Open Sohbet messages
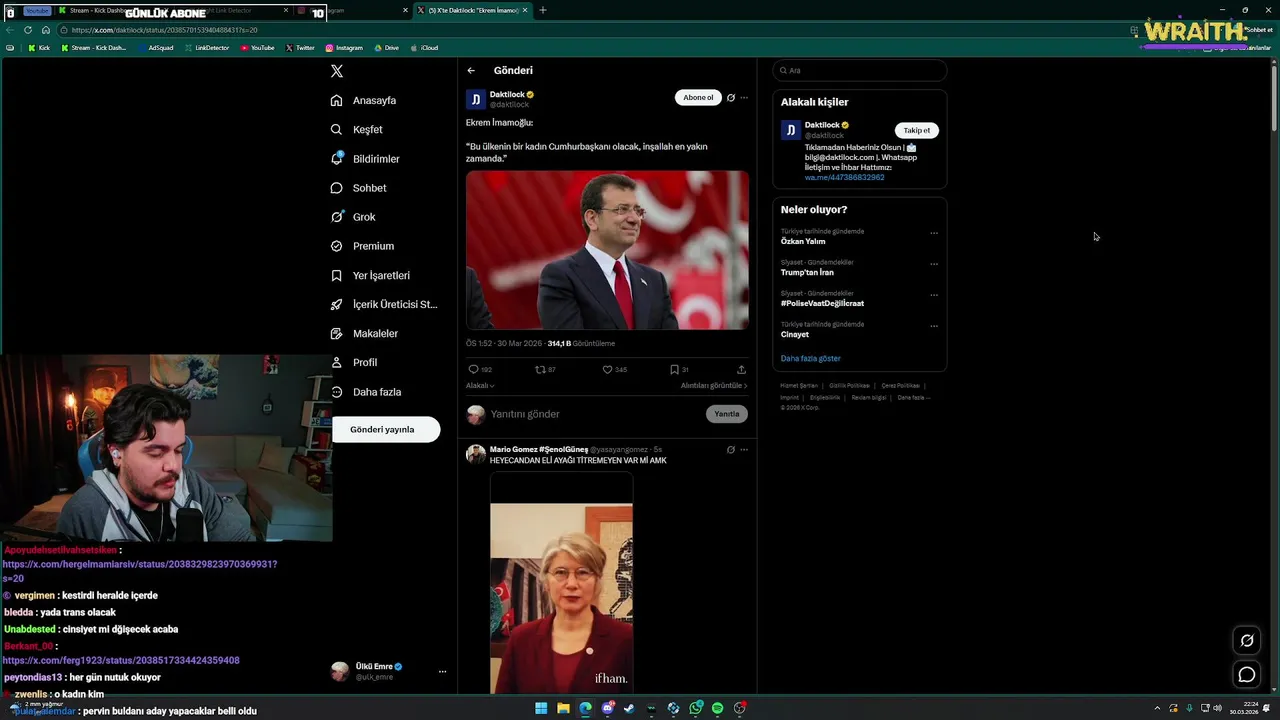Screen dimensions: 1280x720 point(358,188)
